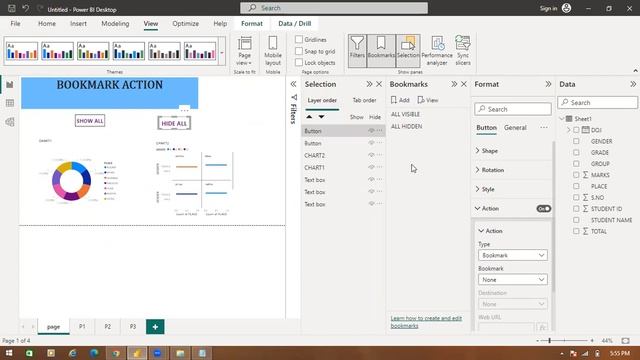Add a new bookmark
This screenshot has width=640, height=360.
coord(400,100)
